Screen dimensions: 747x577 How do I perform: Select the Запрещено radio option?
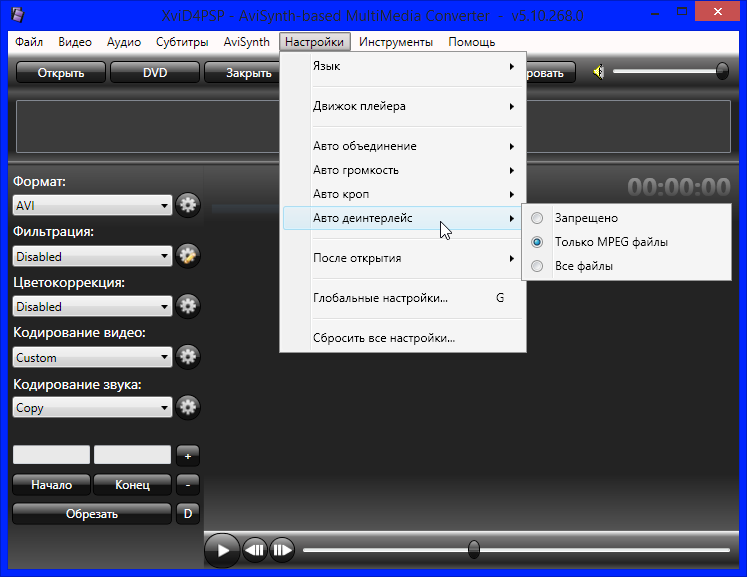(x=538, y=218)
